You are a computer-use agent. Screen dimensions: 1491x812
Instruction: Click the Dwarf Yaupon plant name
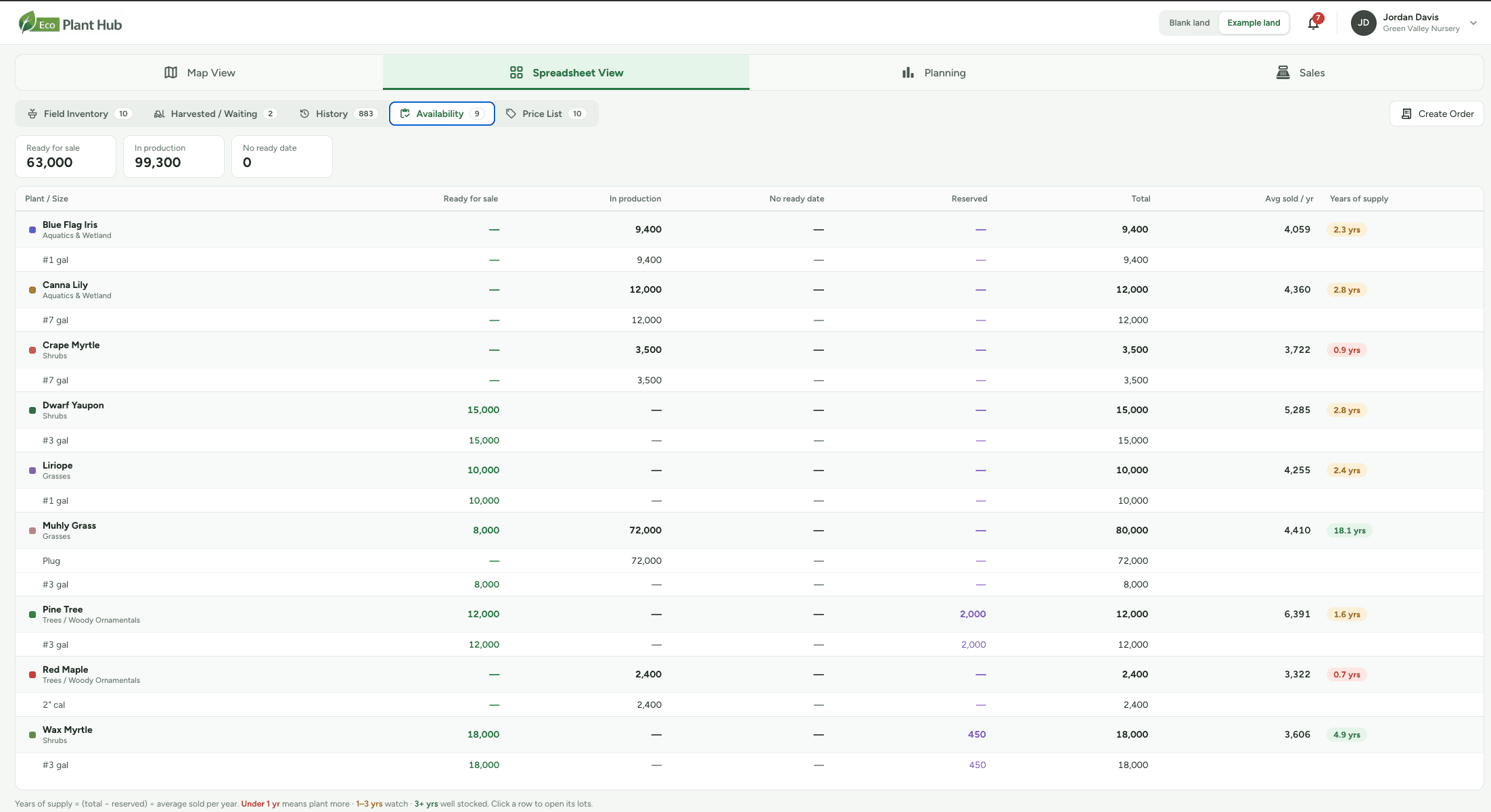[x=73, y=405]
